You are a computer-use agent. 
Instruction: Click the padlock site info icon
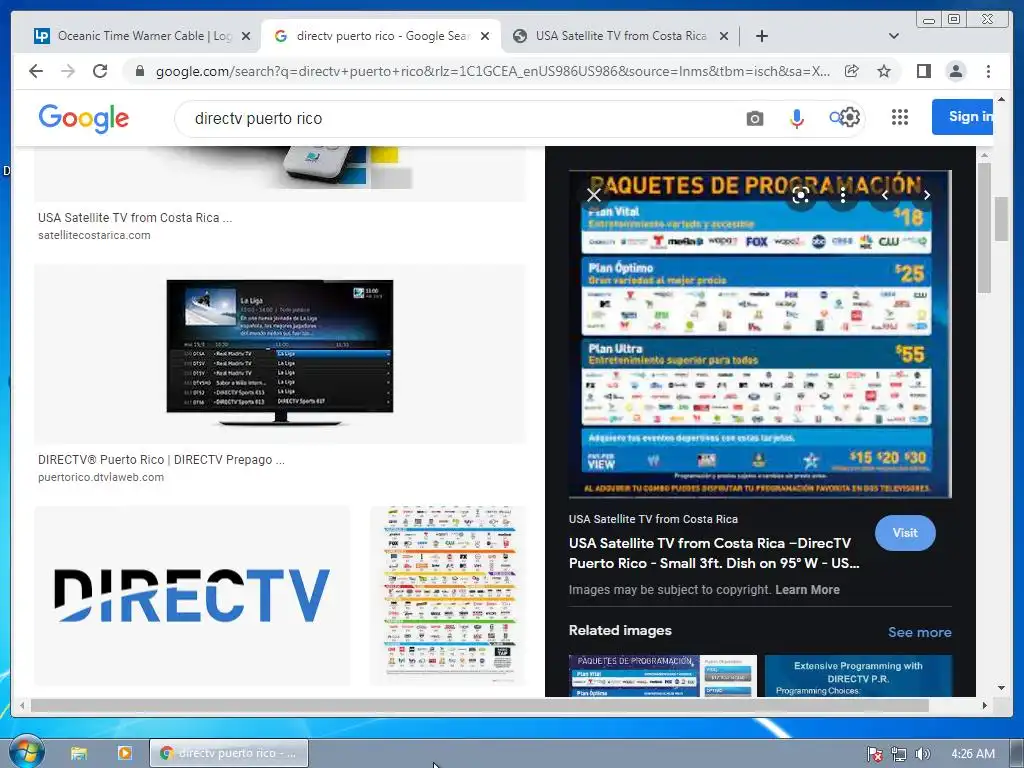click(x=139, y=71)
